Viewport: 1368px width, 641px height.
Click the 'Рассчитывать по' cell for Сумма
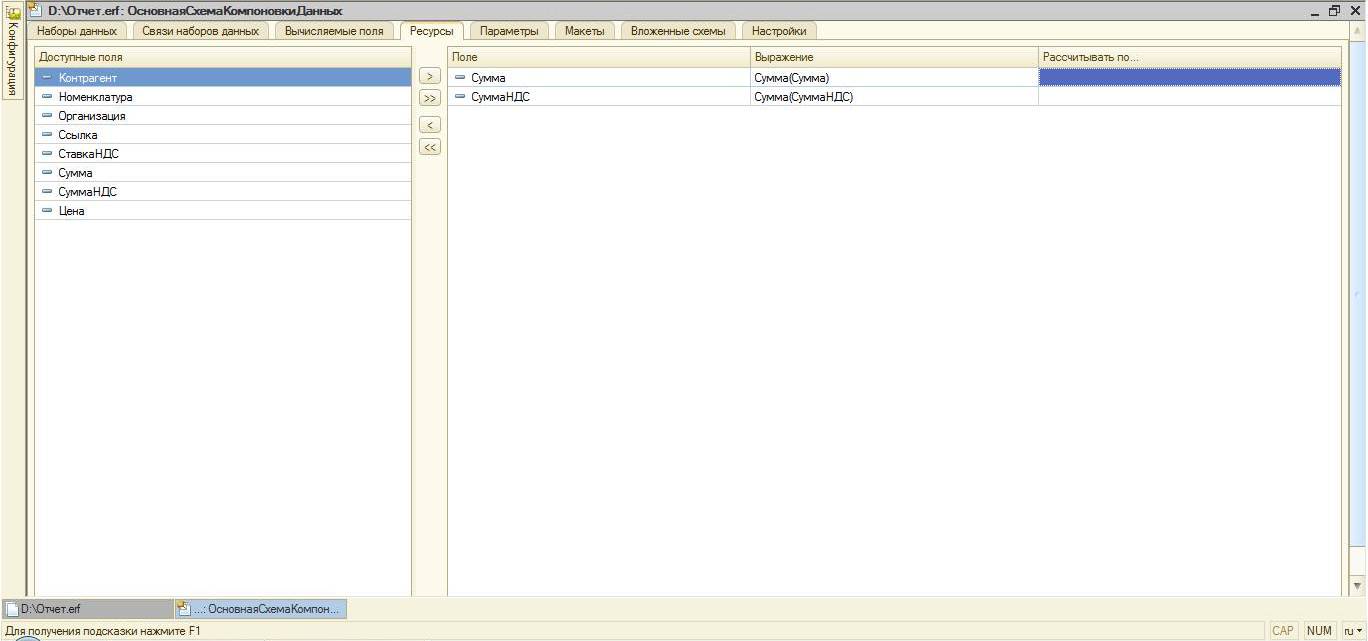pos(1188,77)
